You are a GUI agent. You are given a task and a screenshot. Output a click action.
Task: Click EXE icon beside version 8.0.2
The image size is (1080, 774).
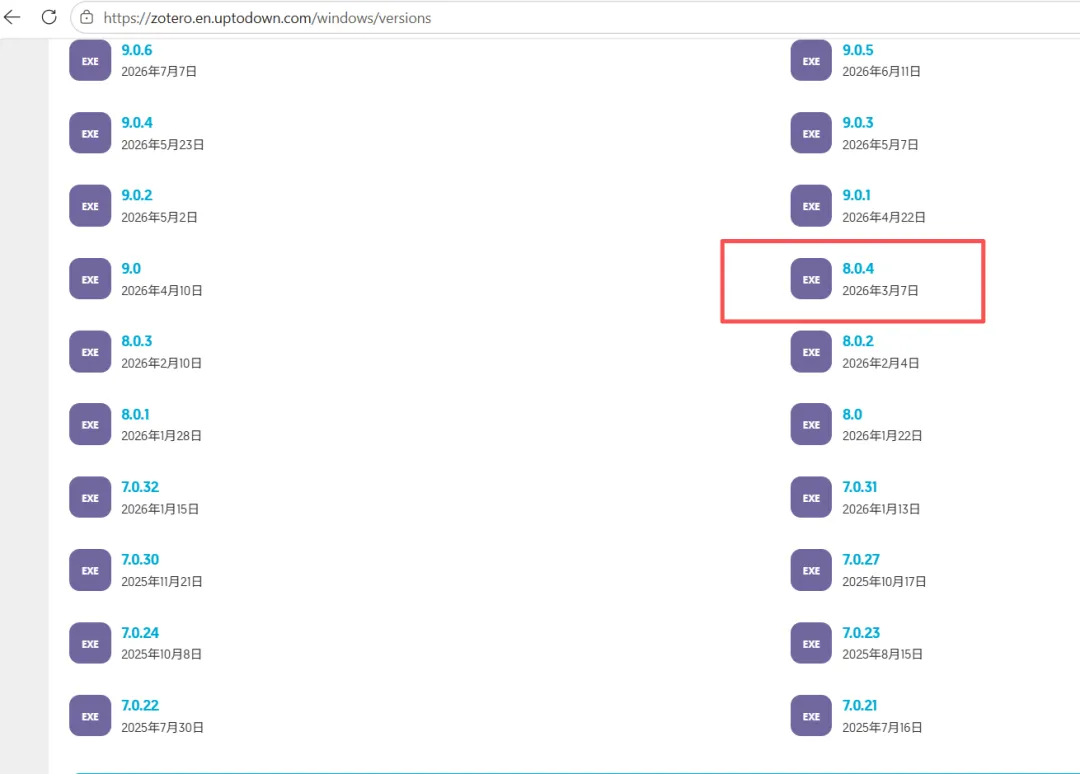(811, 352)
